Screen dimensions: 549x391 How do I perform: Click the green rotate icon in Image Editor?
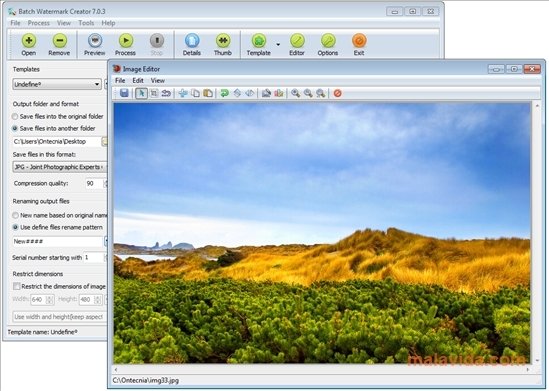(x=224, y=93)
